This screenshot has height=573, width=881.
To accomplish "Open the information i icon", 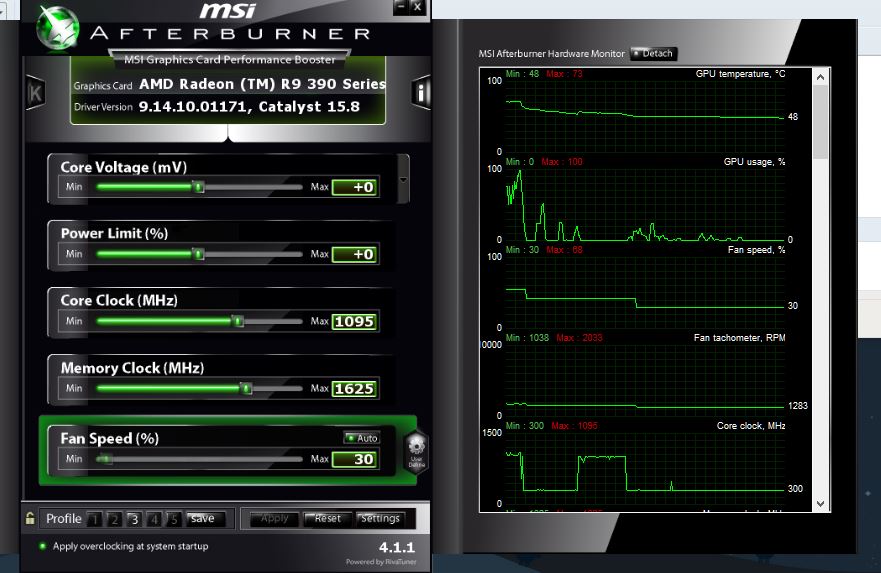I will pos(420,92).
